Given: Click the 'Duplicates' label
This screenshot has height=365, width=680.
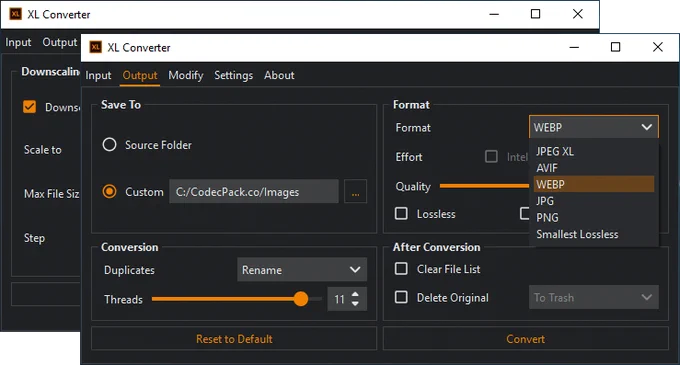Looking at the screenshot, I should coord(129,270).
